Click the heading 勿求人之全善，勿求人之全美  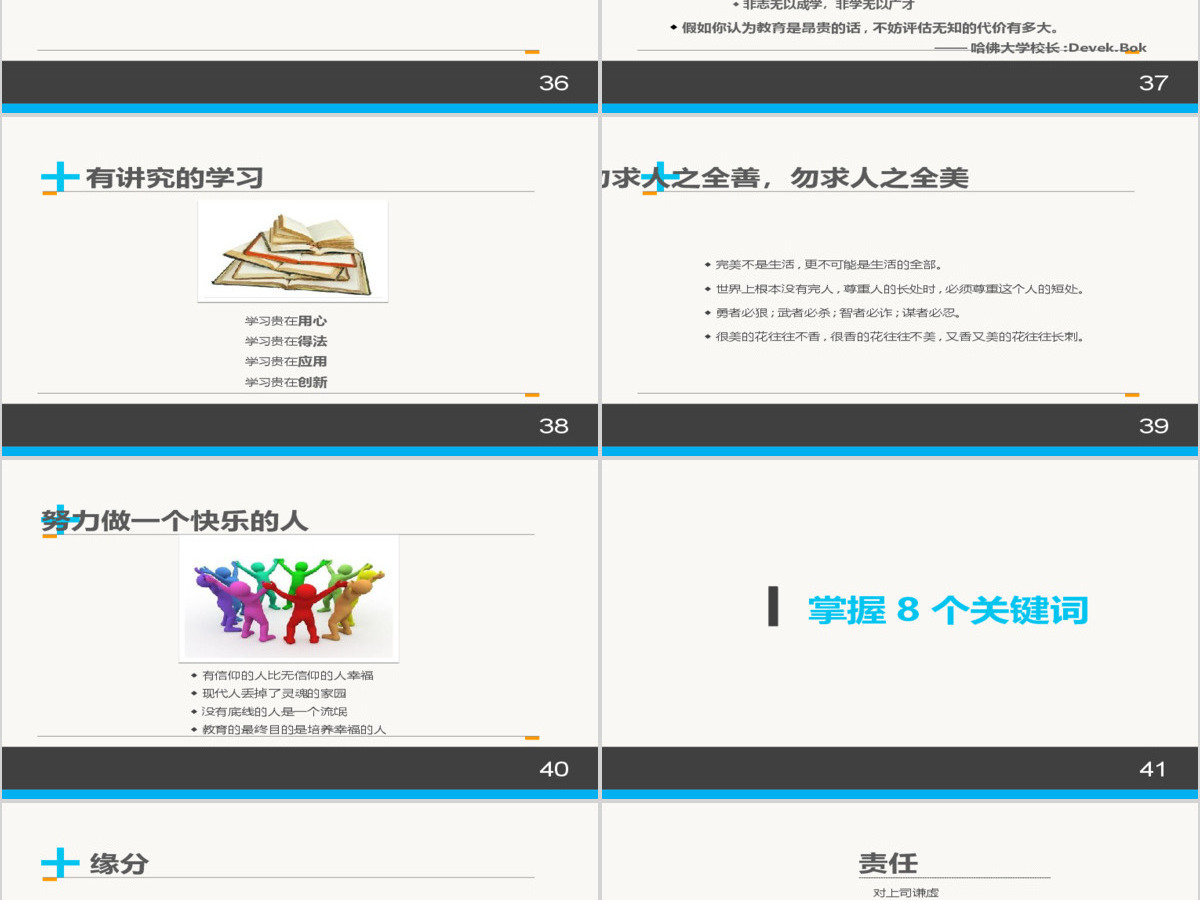[785, 178]
